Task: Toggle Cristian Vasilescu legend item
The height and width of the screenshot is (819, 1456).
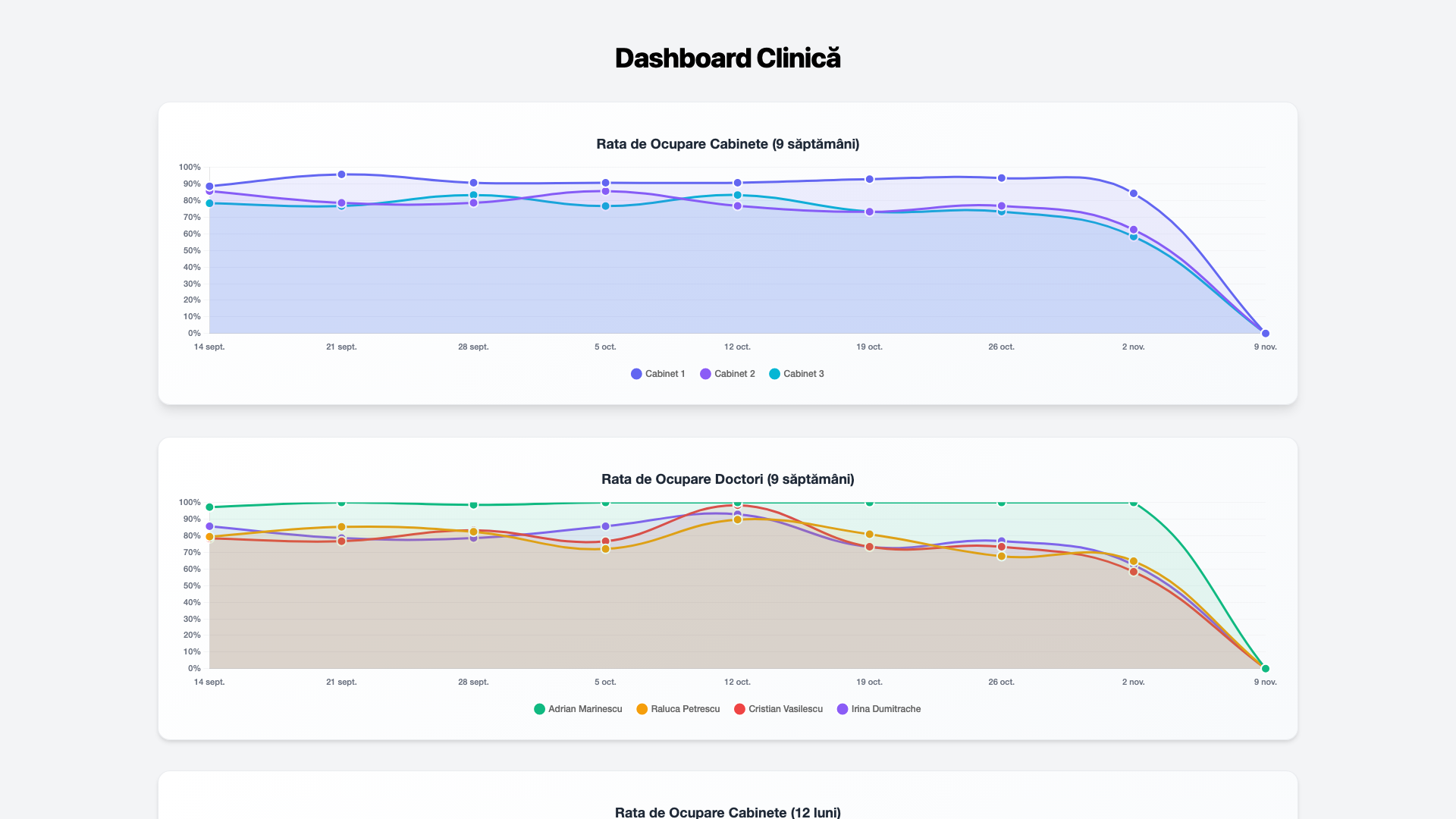Action: point(778,709)
